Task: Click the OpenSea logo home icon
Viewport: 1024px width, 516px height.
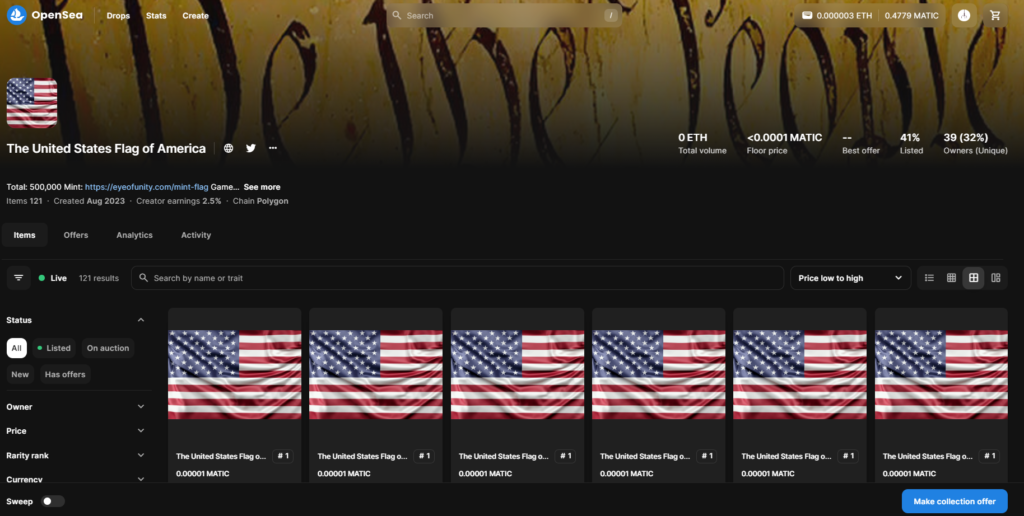Action: coord(16,16)
